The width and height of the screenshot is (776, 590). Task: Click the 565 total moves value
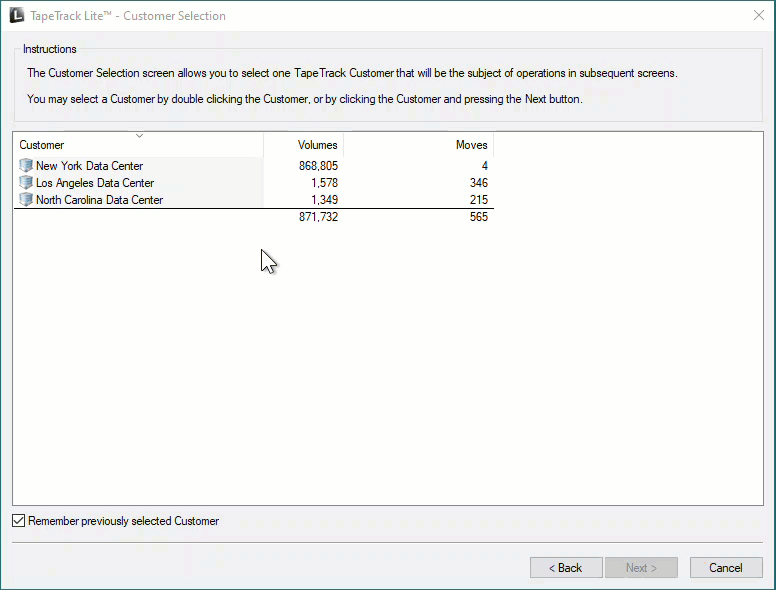pyautogui.click(x=479, y=217)
